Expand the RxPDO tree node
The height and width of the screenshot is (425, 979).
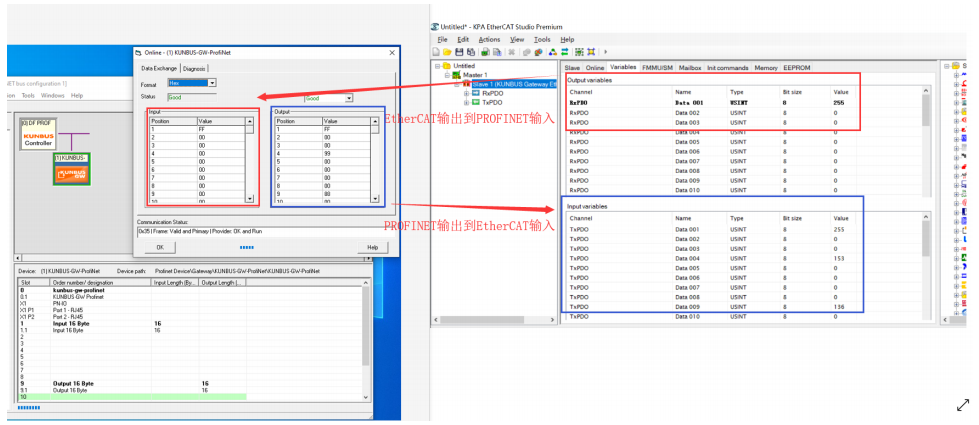tap(466, 93)
